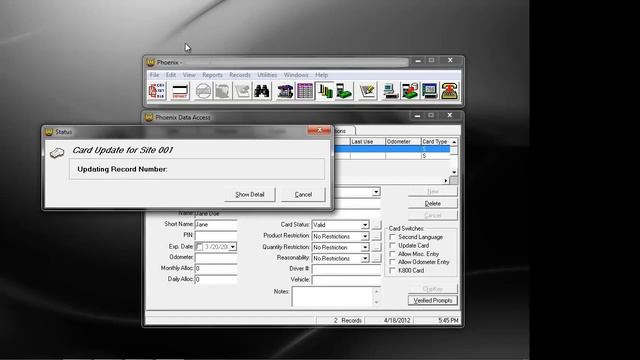This screenshot has height=360, width=640.
Task: Click the Delete button in Data Access
Action: [433, 203]
